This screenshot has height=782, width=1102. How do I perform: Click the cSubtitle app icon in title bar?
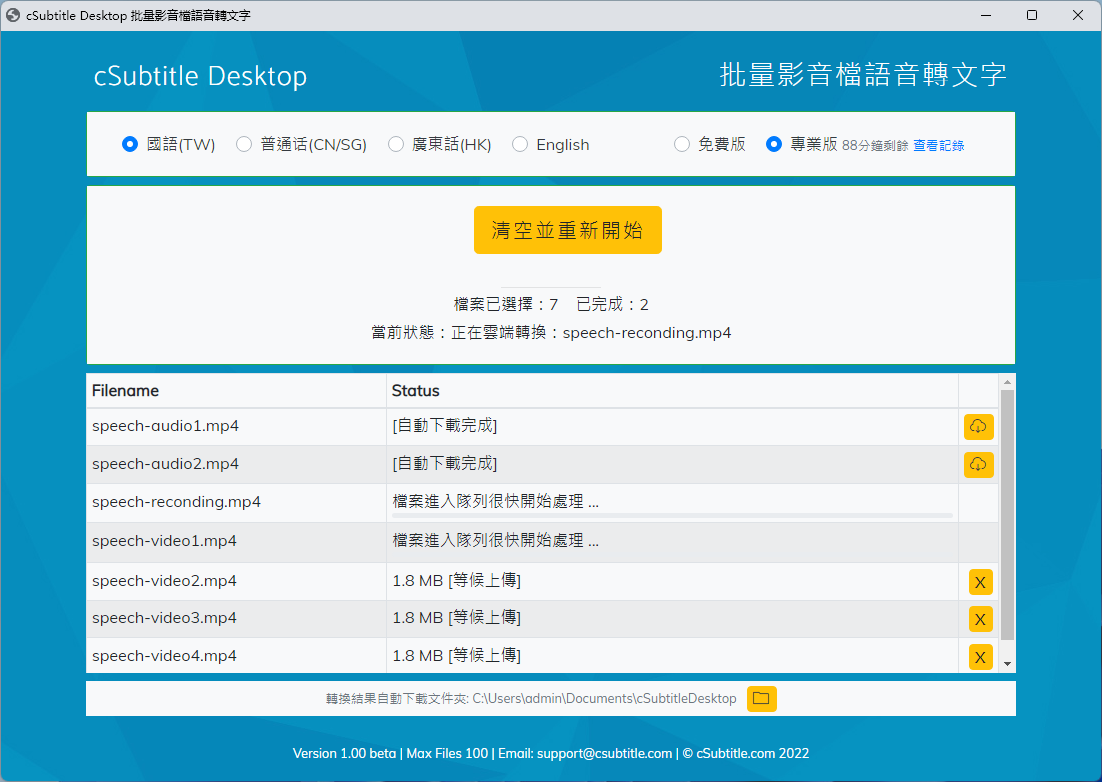click(x=13, y=15)
